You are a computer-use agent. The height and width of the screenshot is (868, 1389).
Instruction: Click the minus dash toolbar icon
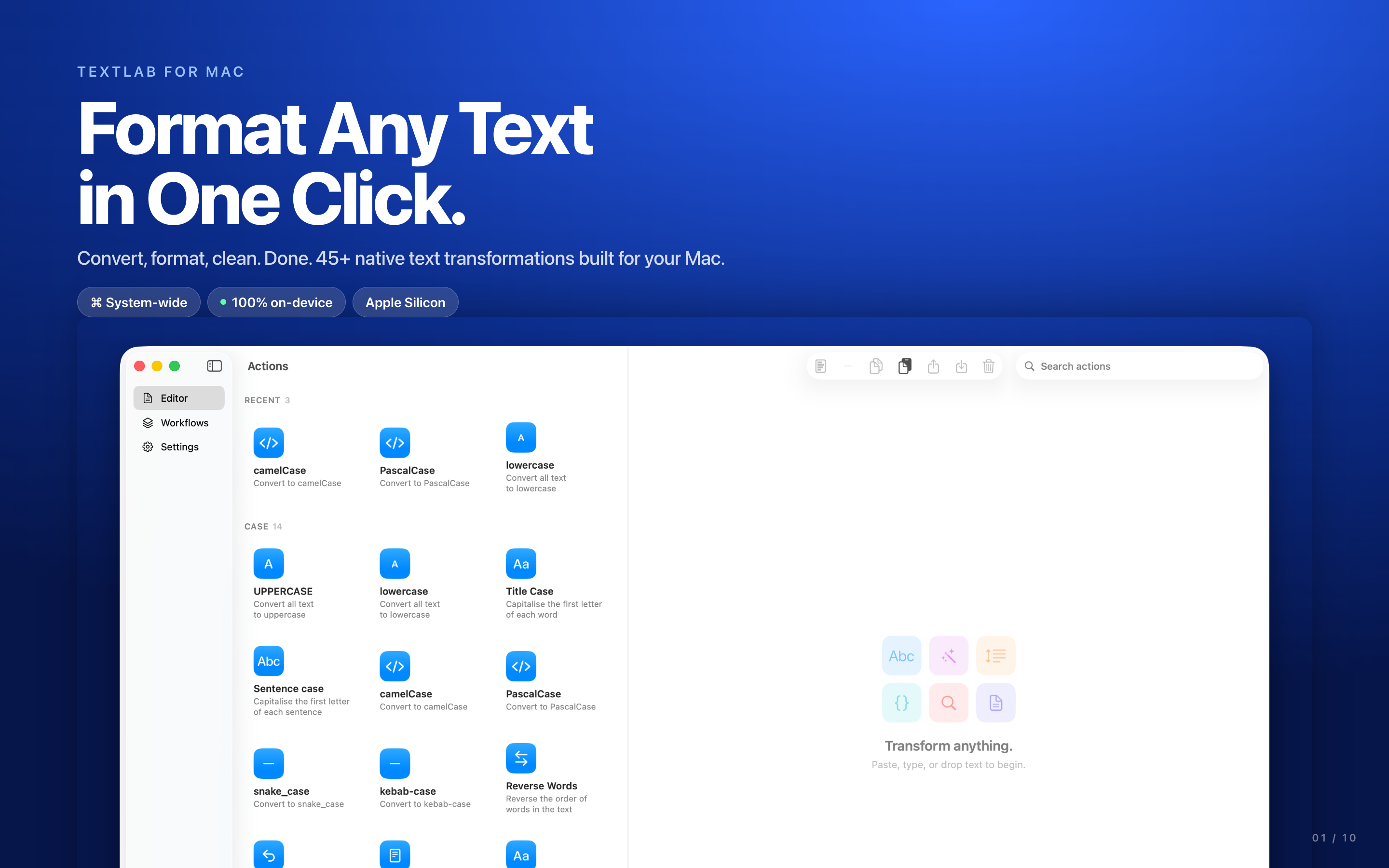click(848, 366)
